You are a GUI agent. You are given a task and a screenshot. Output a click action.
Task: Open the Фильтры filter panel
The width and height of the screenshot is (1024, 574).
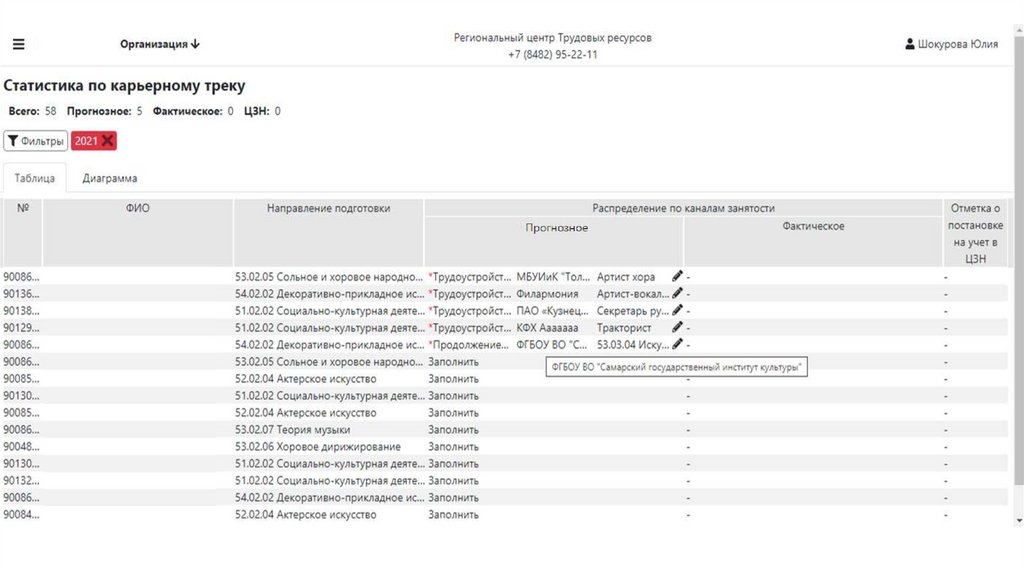tap(35, 141)
